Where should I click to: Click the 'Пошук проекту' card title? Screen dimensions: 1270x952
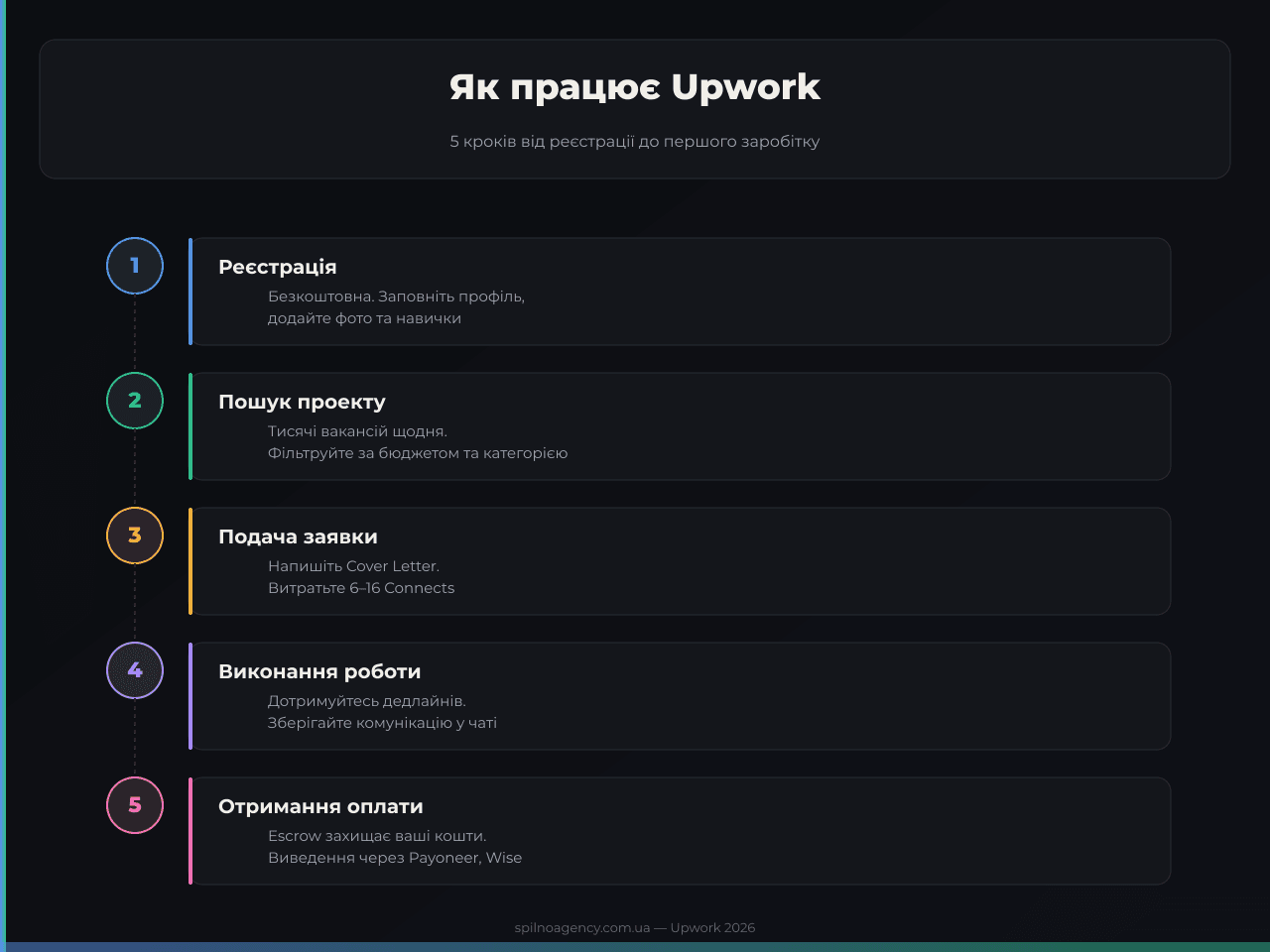coord(302,402)
